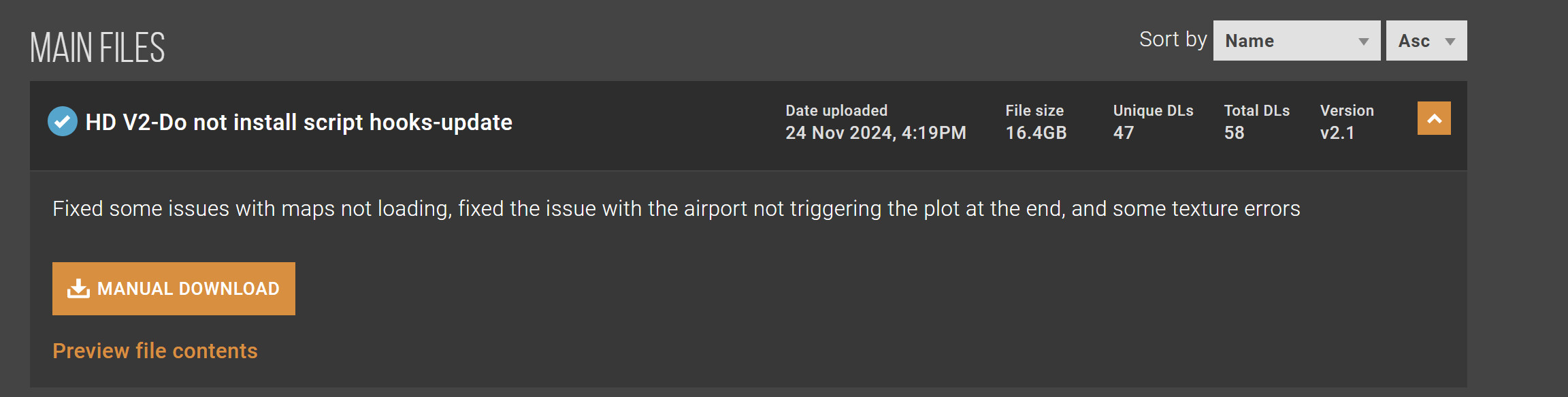1568x397 pixels.
Task: Click the arrow on the Asc dropdown
Action: pos(1450,42)
